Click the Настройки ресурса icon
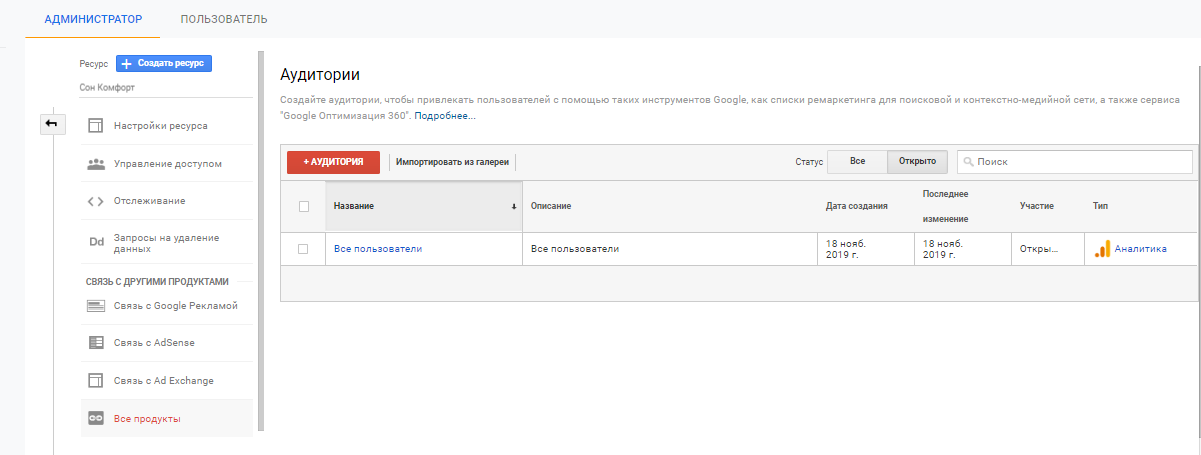The image size is (1201, 455). pyautogui.click(x=96, y=126)
